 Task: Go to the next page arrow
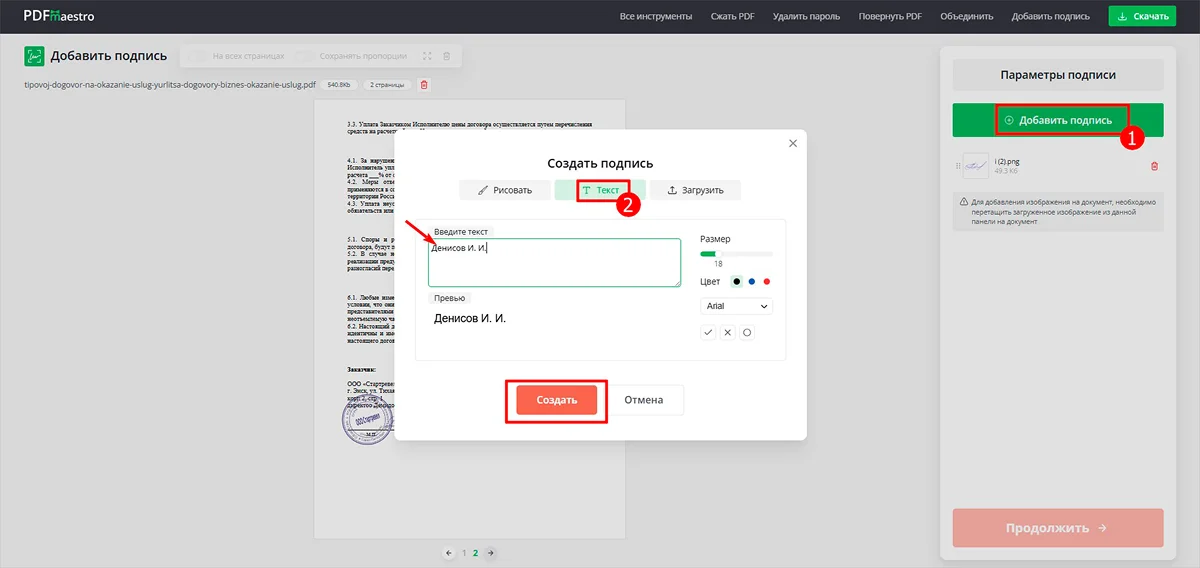490,552
